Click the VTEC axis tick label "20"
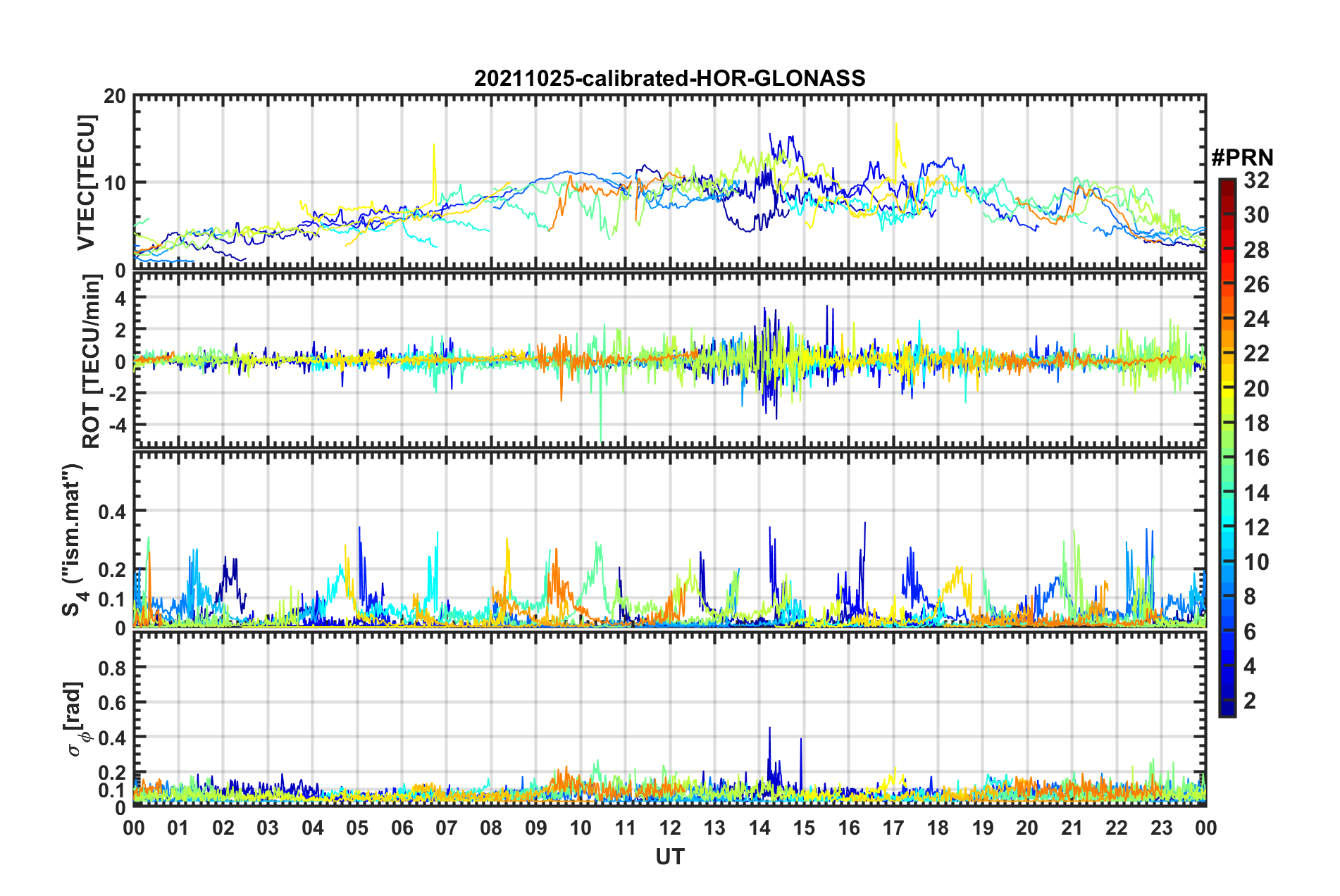Screen dimensions: 1340x896 (x=114, y=96)
